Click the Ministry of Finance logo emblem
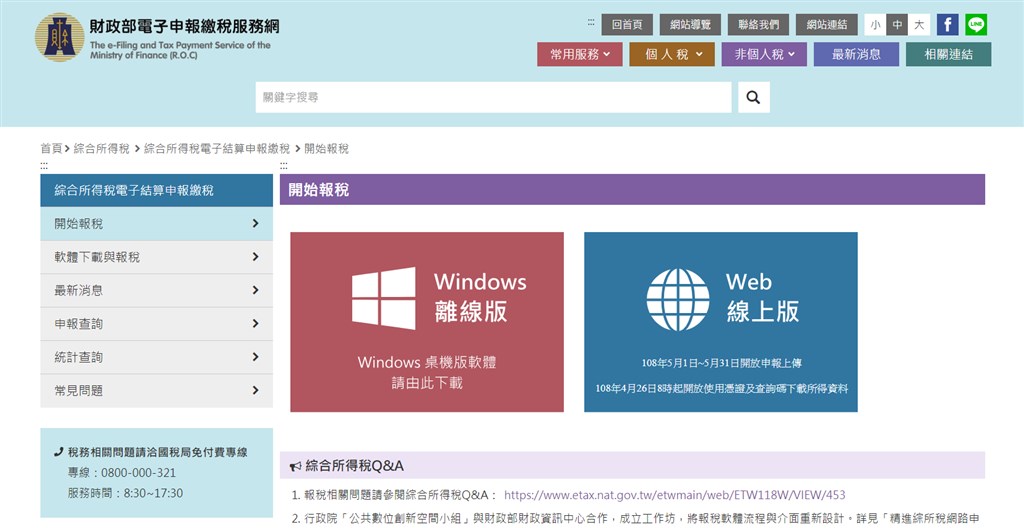This screenshot has height=528, width=1024. click(x=59, y=37)
